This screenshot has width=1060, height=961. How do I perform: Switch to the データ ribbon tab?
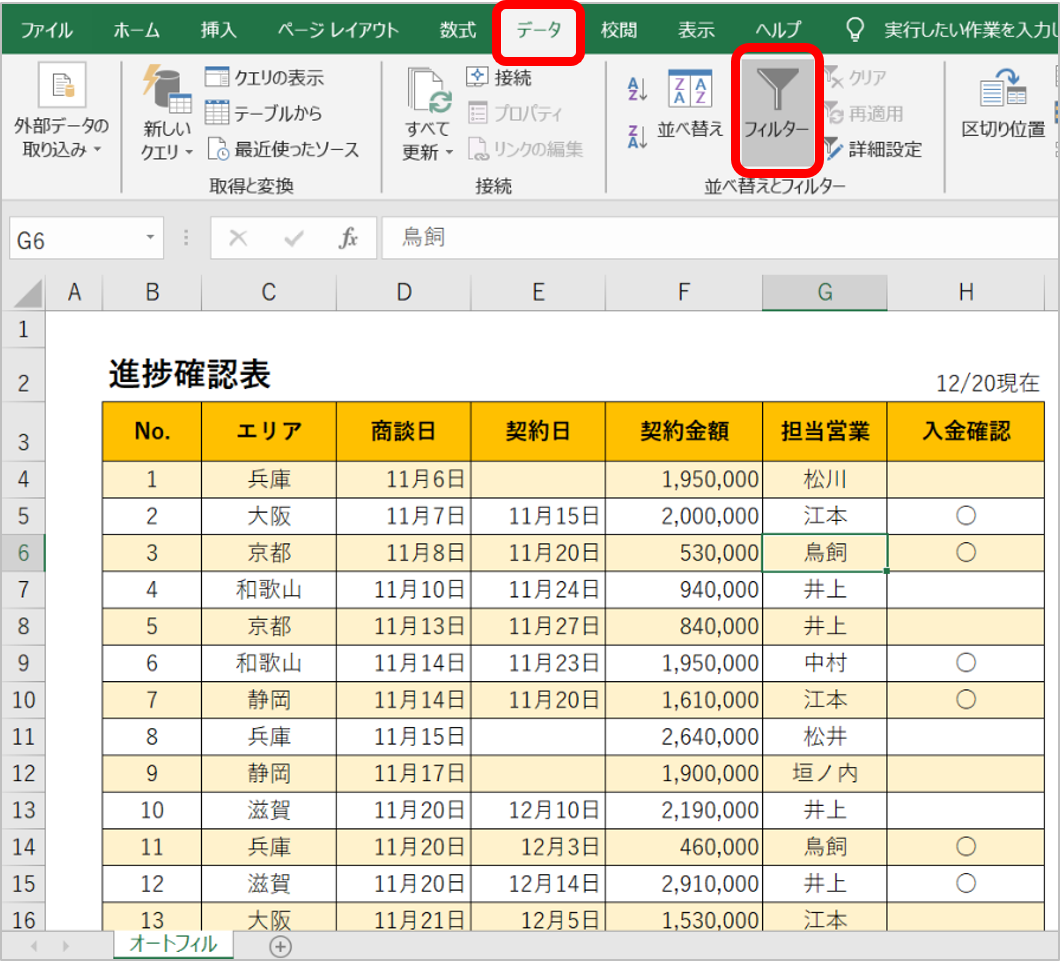[537, 30]
